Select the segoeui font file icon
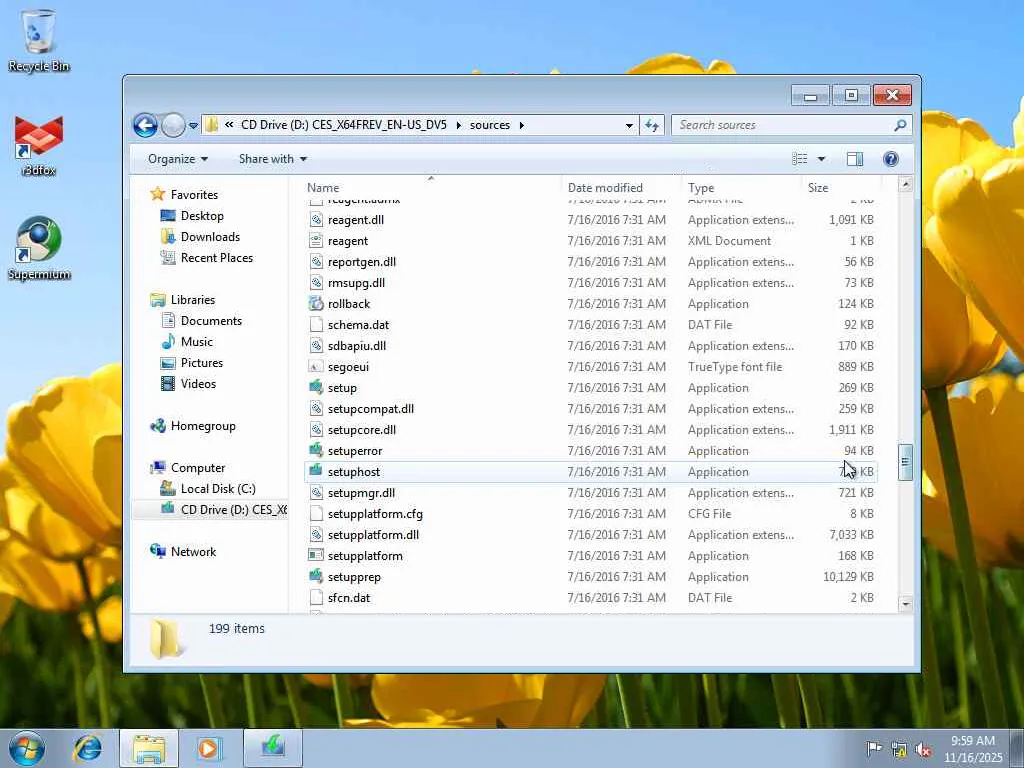The width and height of the screenshot is (1024, 768). click(316, 366)
